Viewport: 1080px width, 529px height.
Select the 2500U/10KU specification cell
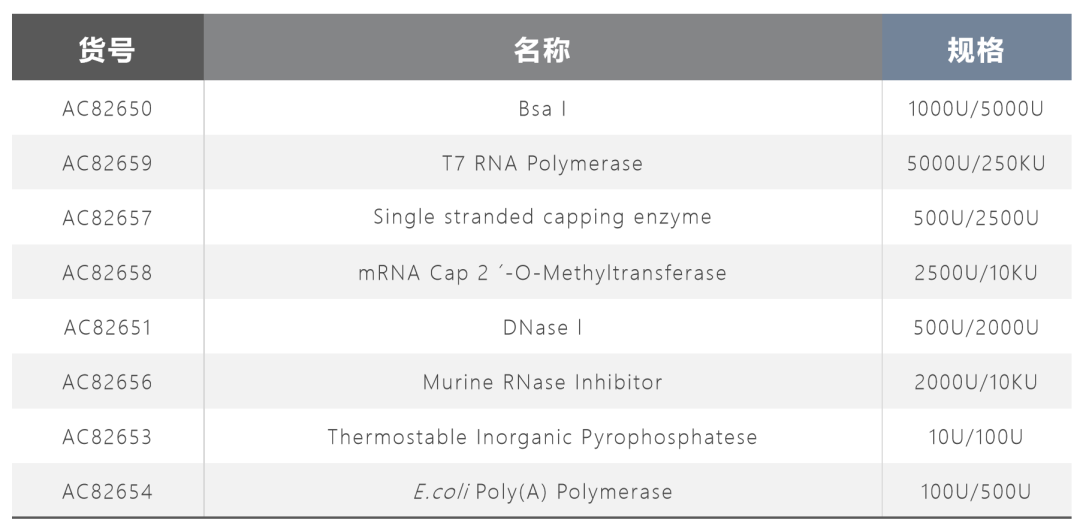pyautogui.click(x=975, y=272)
